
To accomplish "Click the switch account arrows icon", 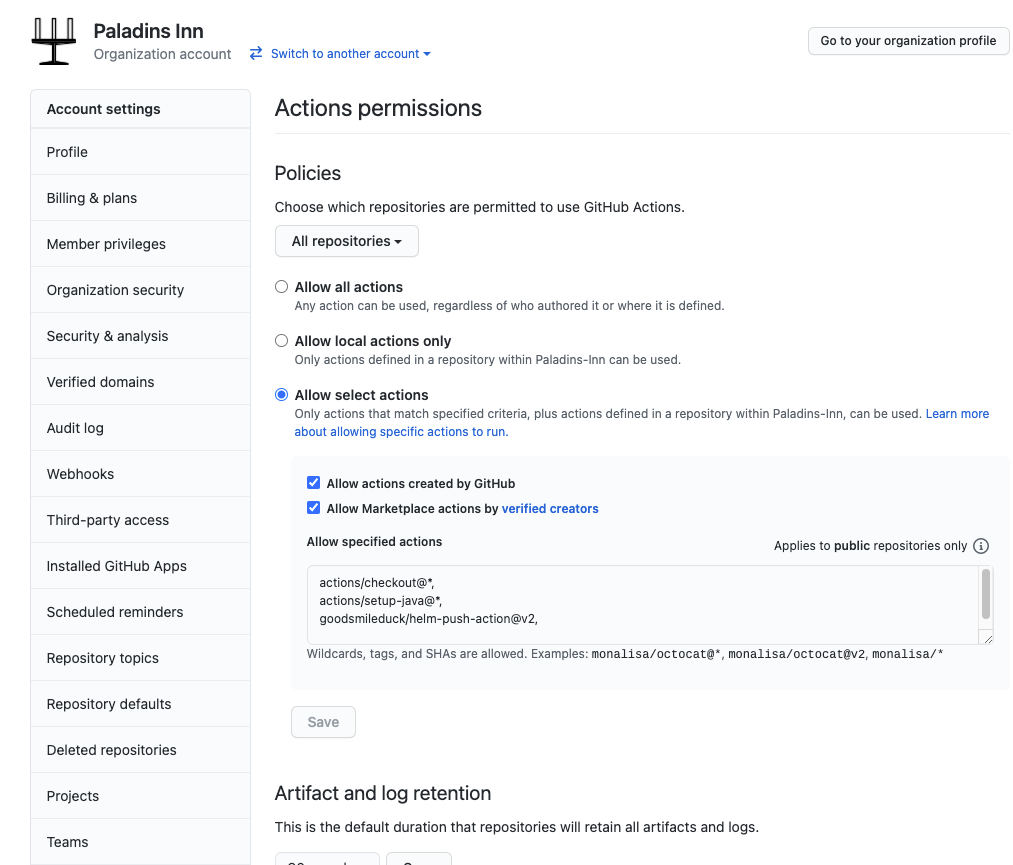I will click(256, 54).
